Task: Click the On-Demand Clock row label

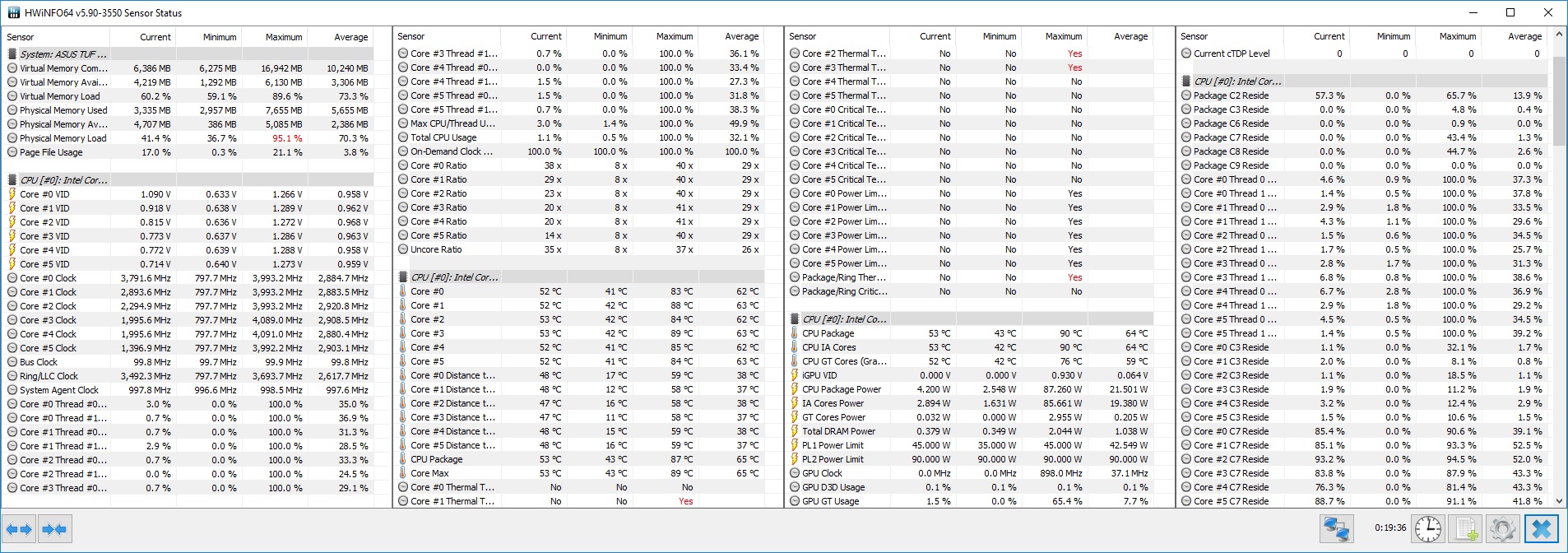Action: [x=452, y=151]
